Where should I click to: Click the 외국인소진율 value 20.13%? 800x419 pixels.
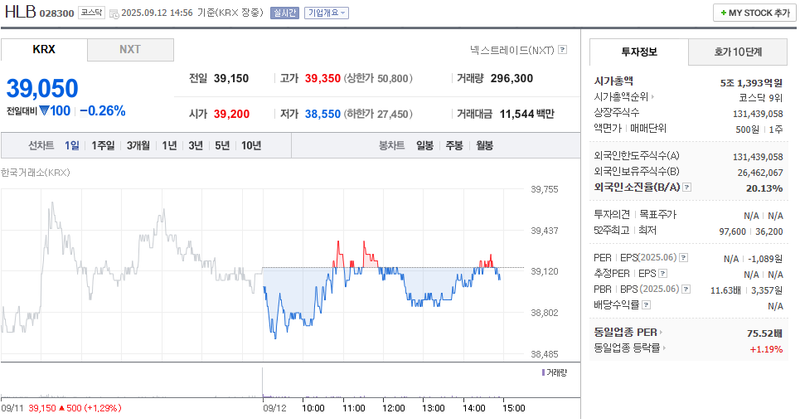(x=764, y=188)
